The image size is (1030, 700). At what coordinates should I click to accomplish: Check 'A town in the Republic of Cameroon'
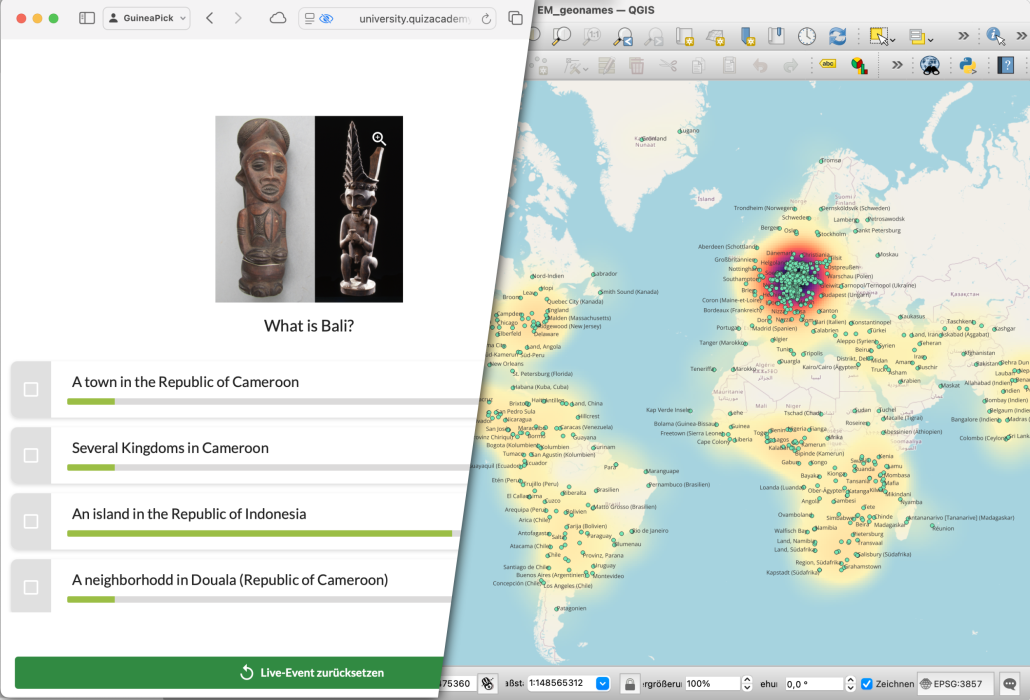[31, 389]
